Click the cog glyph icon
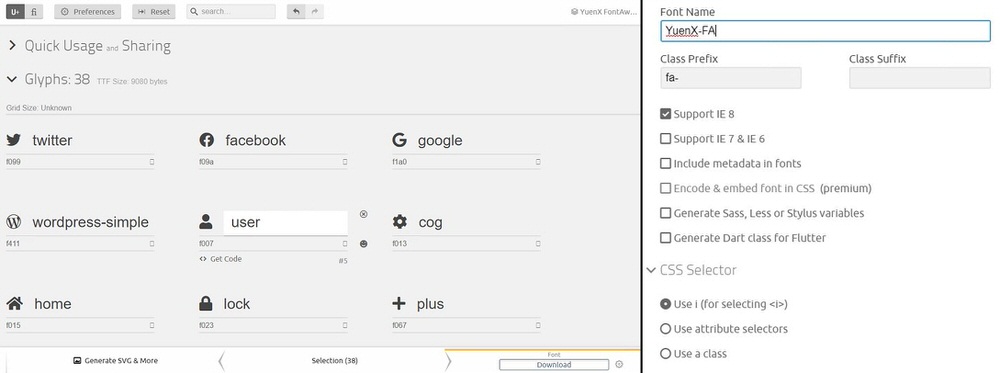This screenshot has width=1000, height=373. 400,222
